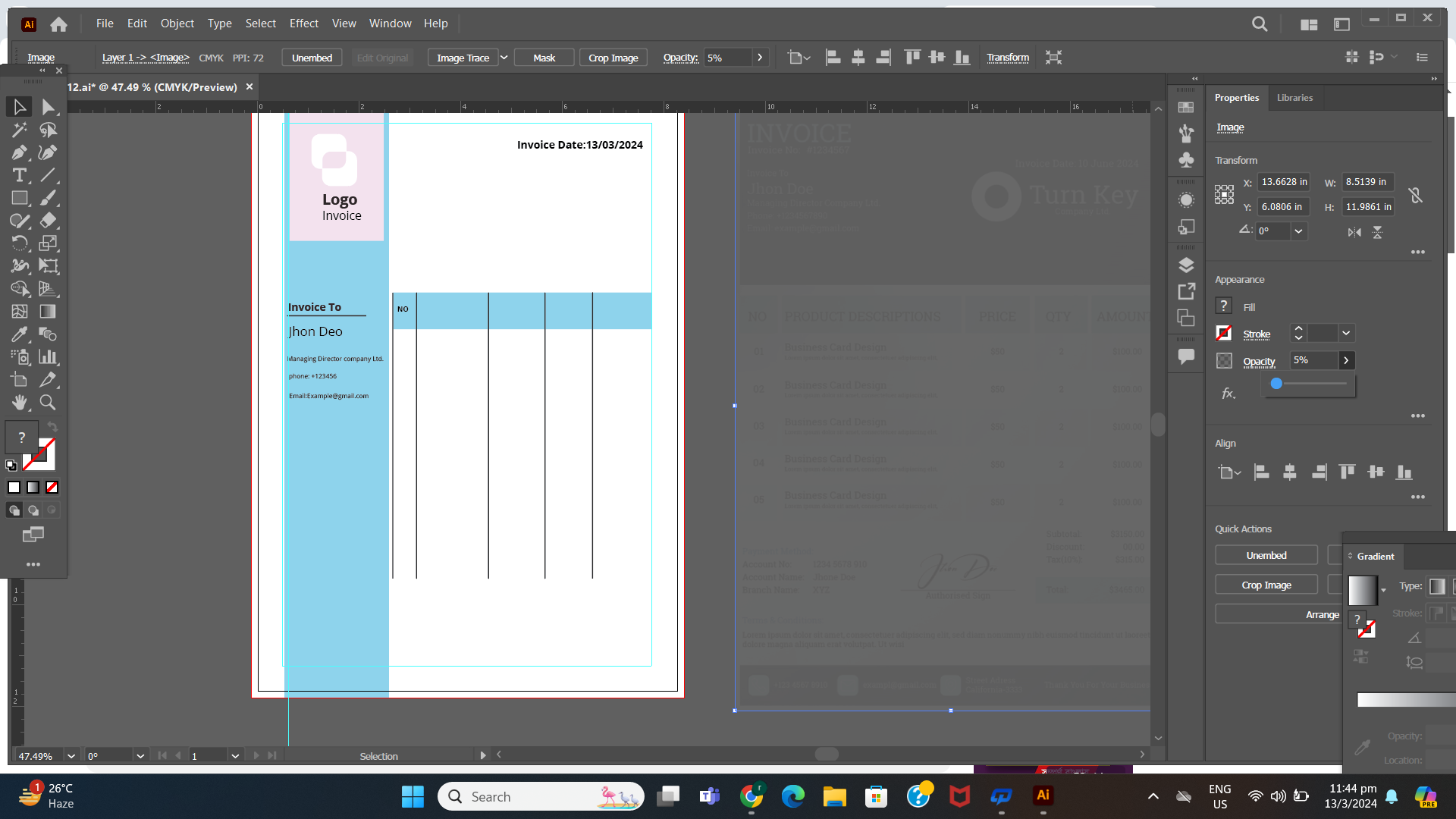
Task: Click Edit Toolbar three dots
Action: point(33,564)
